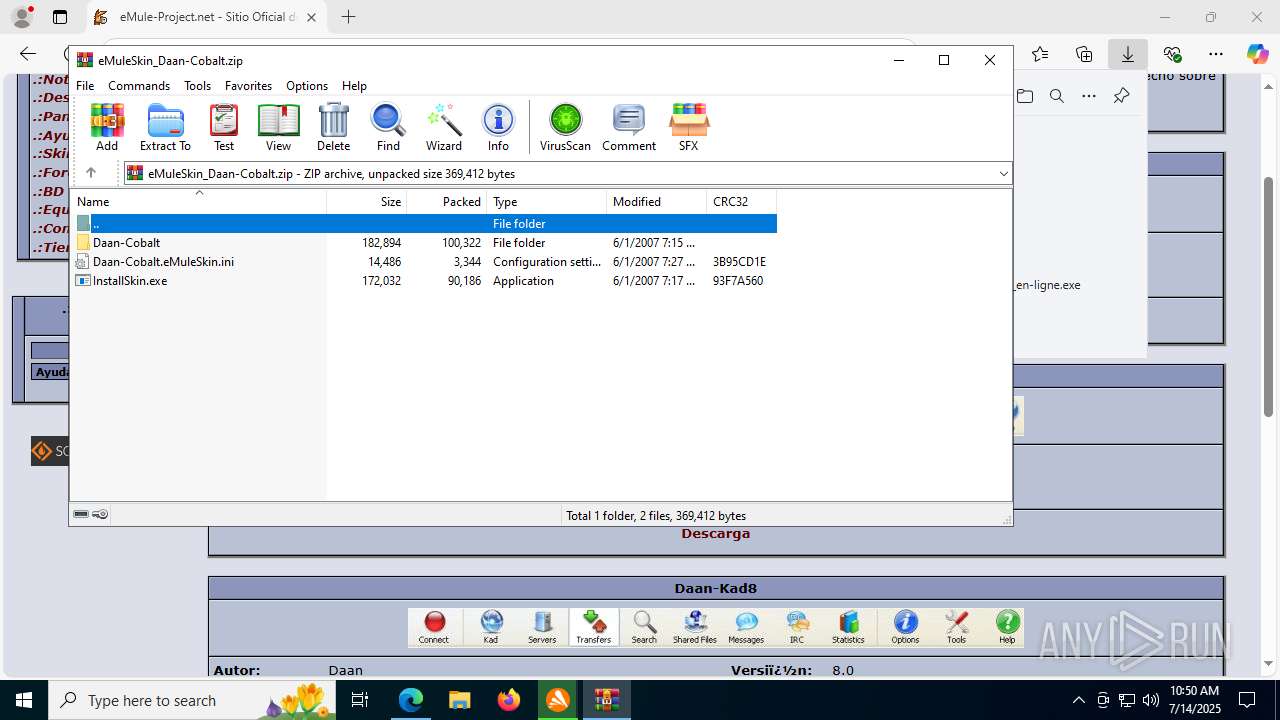Viewport: 1280px width, 720px height.
Task: Open Task View on taskbar
Action: [x=361, y=700]
